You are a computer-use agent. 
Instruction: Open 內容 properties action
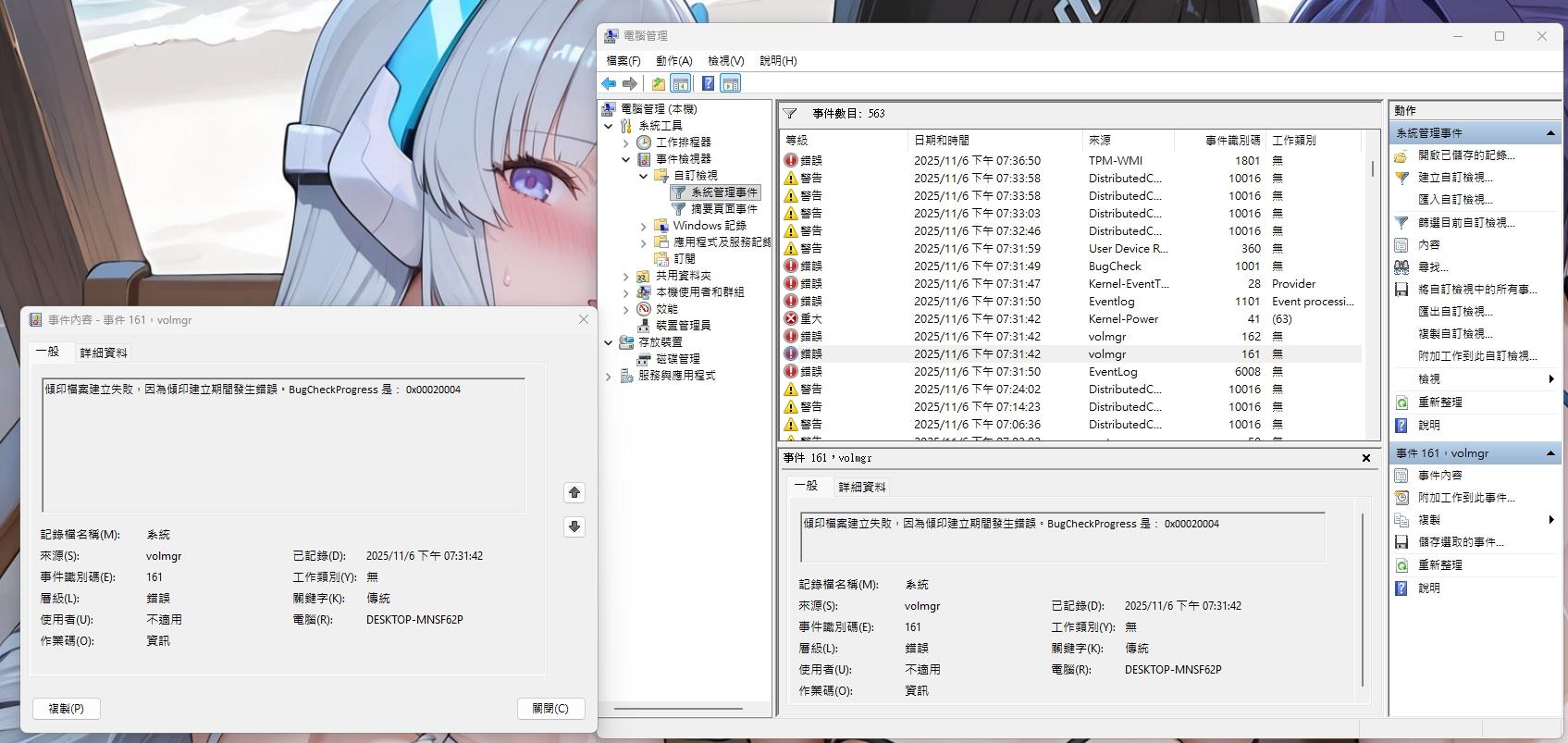(1429, 245)
